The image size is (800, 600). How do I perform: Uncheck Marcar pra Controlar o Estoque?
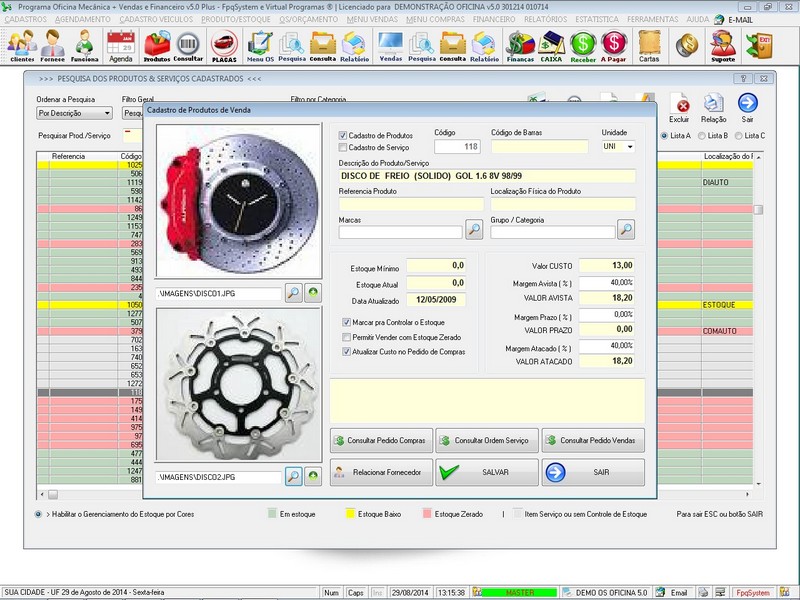coord(347,323)
